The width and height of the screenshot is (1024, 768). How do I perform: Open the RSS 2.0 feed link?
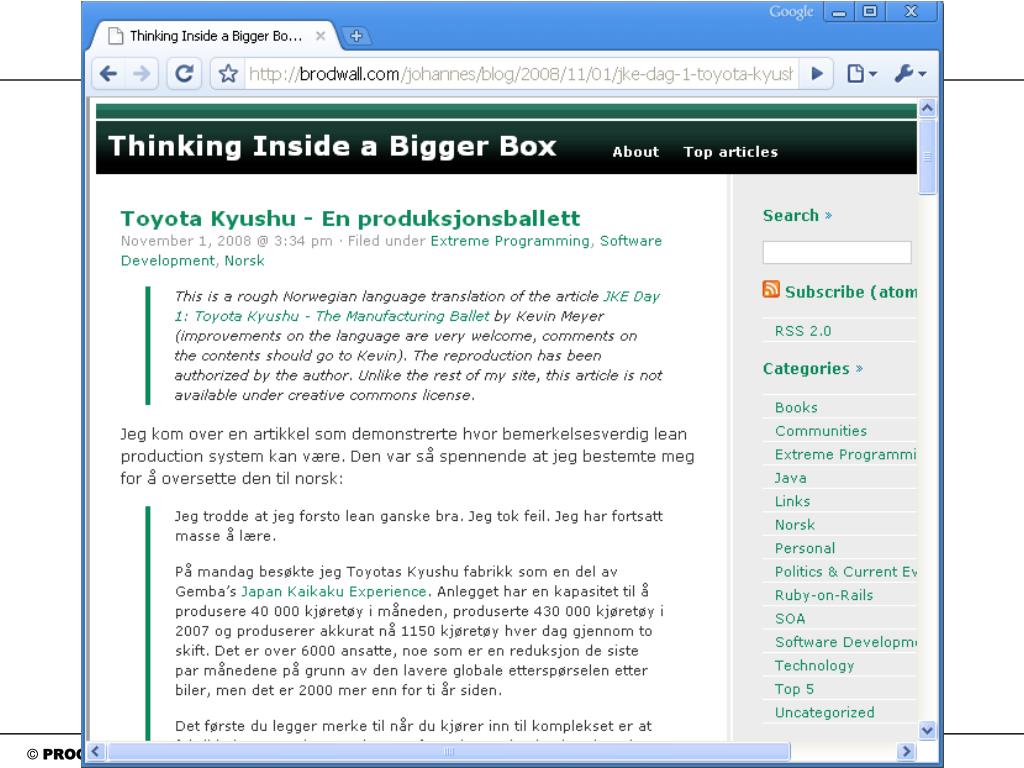click(803, 331)
